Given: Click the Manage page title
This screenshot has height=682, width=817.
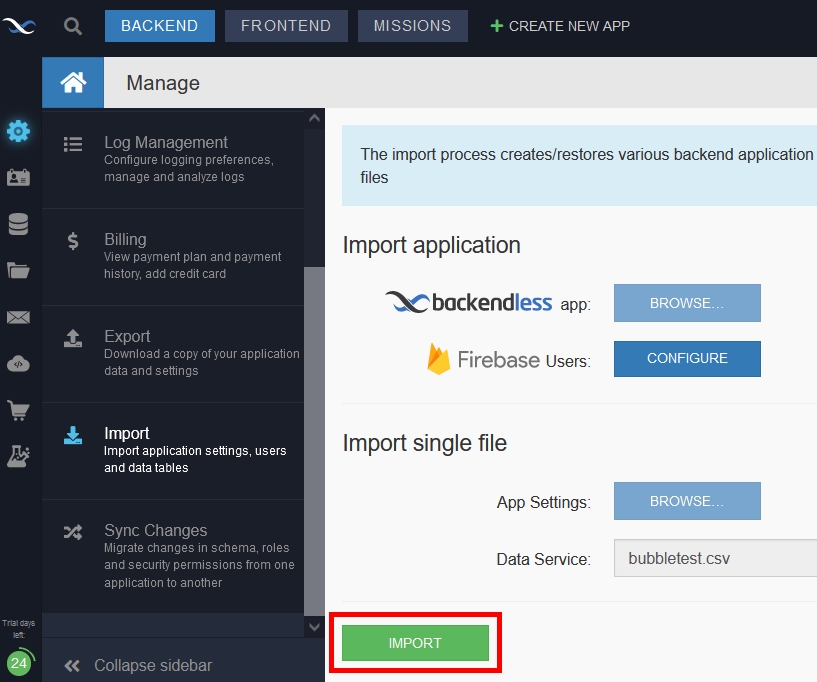Looking at the screenshot, I should (163, 83).
